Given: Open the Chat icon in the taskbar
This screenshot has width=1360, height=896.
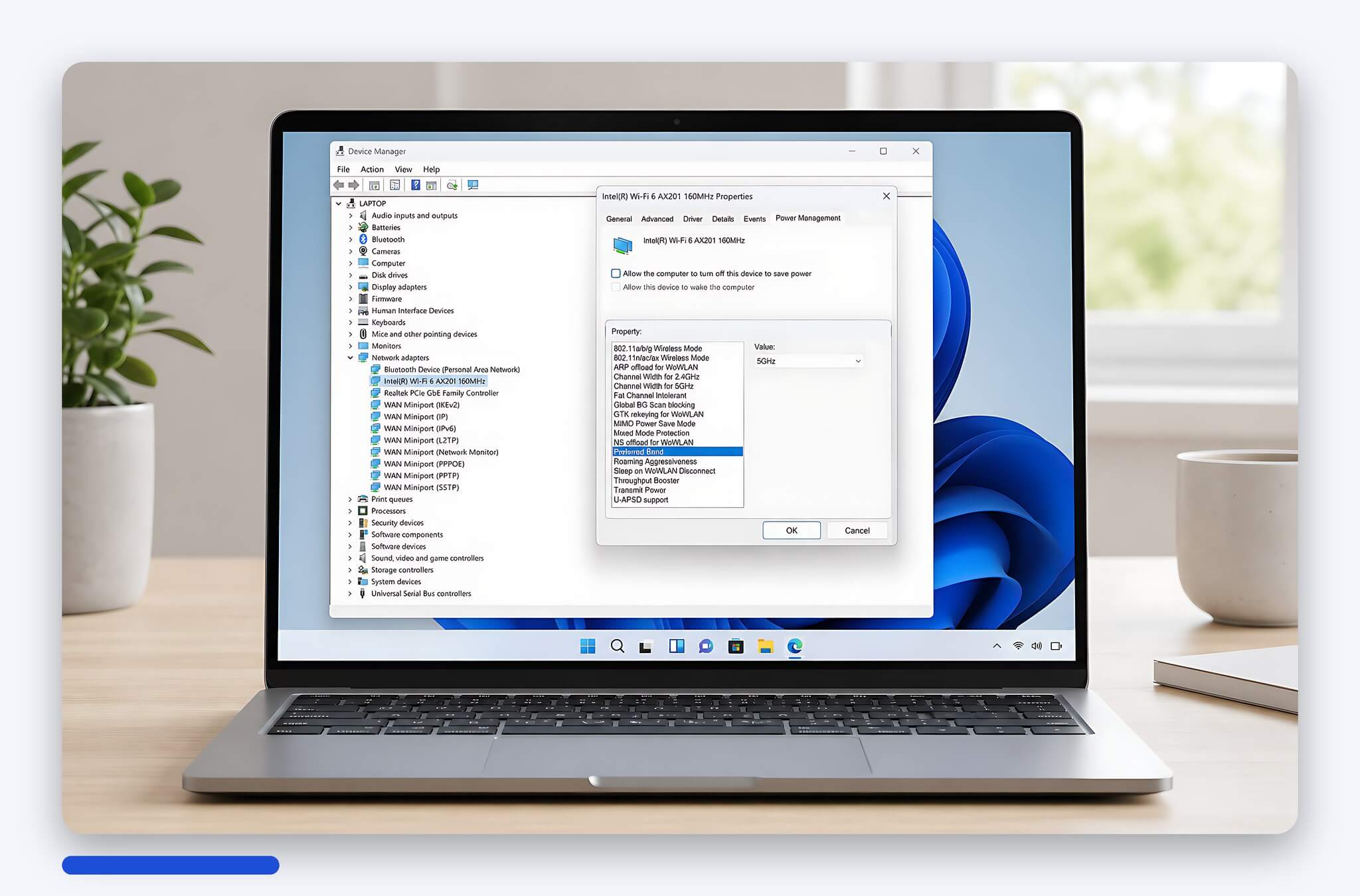Looking at the screenshot, I should 706,646.
